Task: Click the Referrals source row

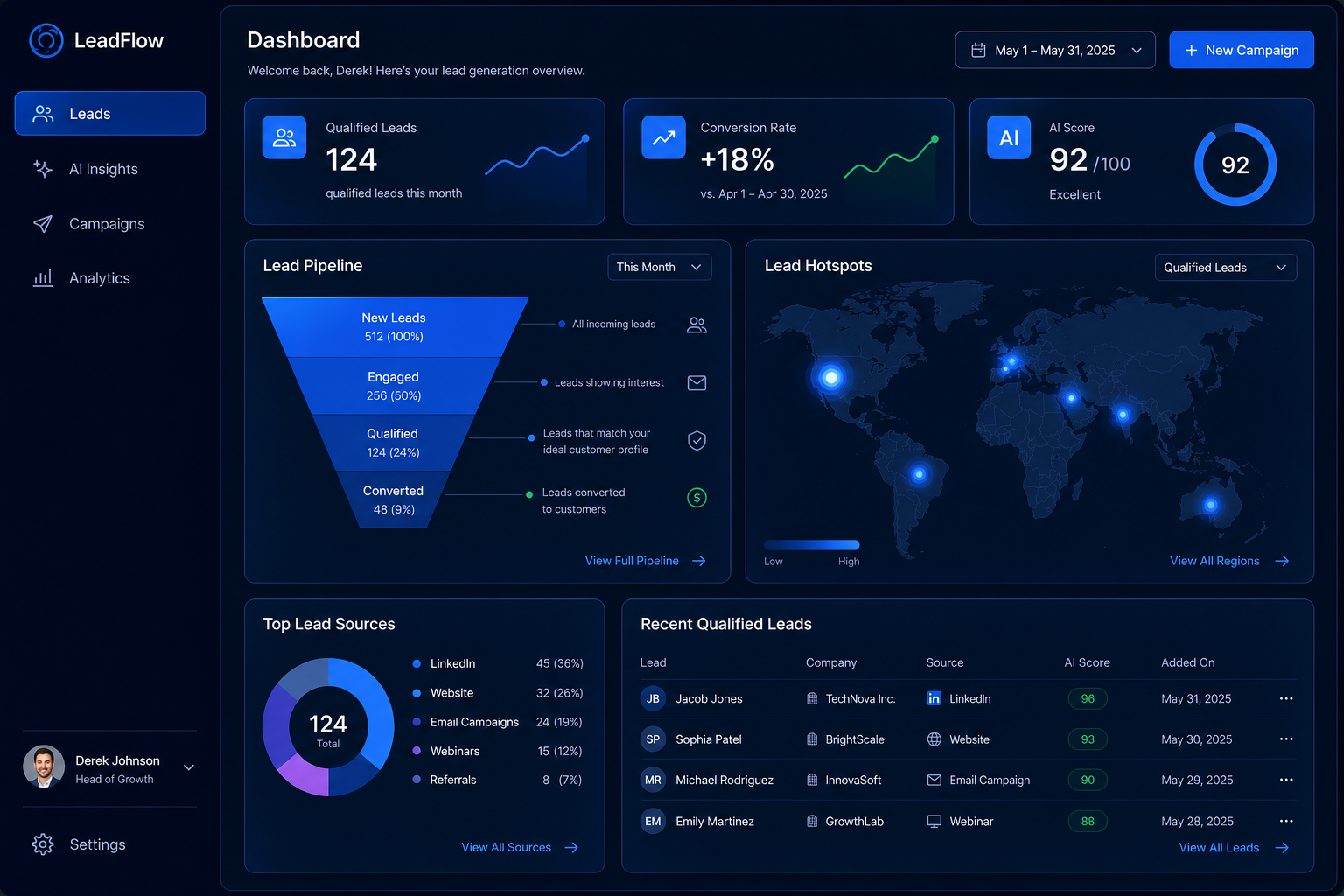Action: coord(497,780)
